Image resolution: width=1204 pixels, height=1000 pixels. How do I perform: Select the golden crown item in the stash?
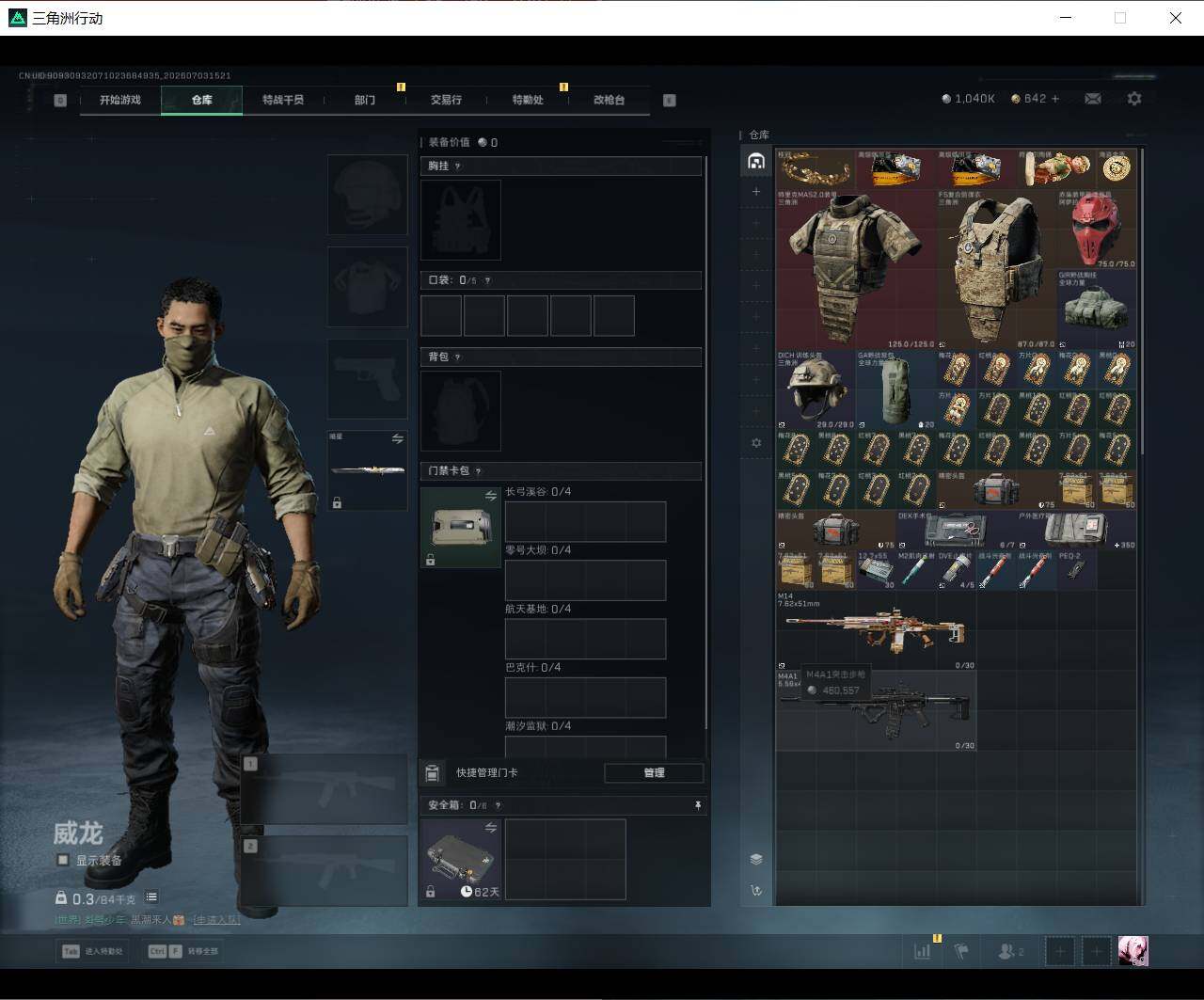816,169
